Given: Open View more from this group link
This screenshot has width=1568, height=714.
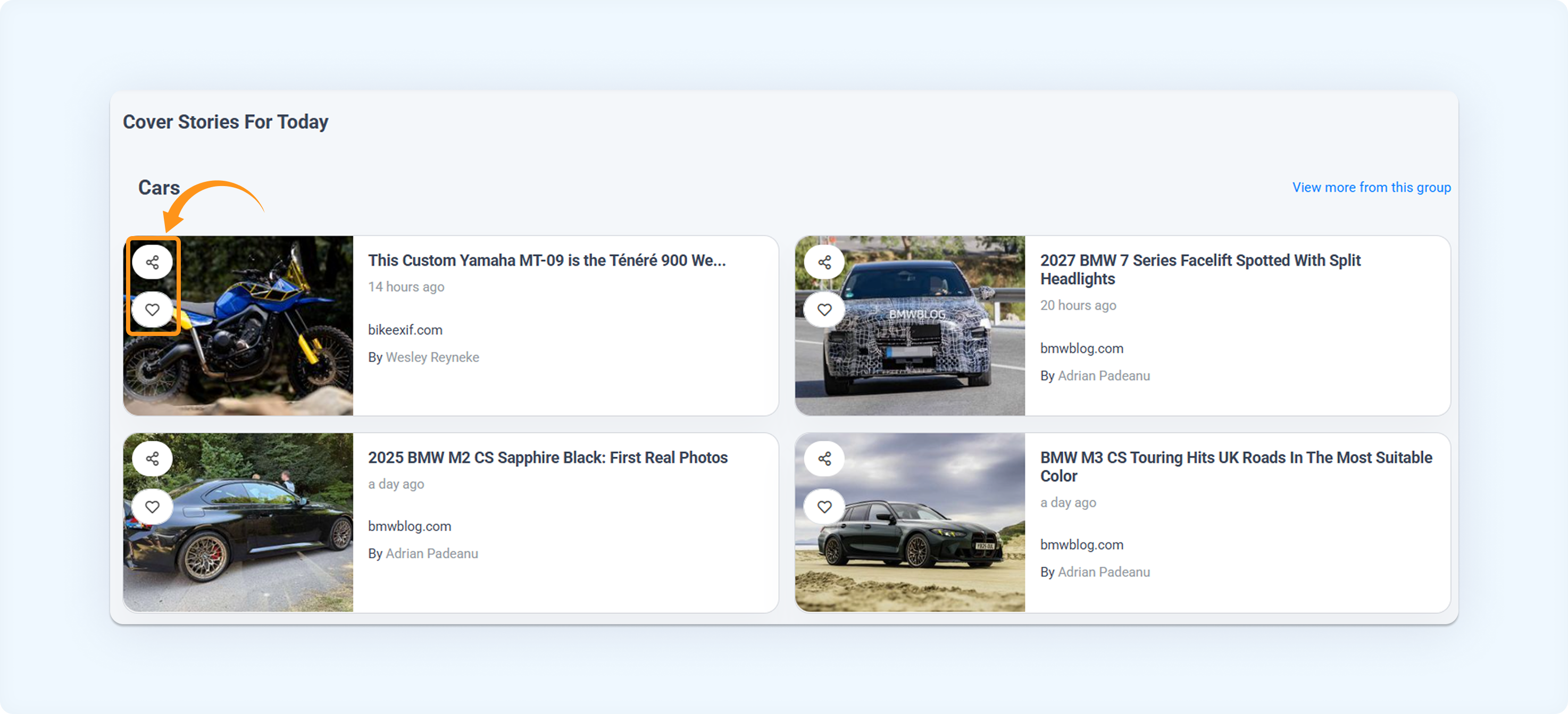Looking at the screenshot, I should pos(1371,187).
